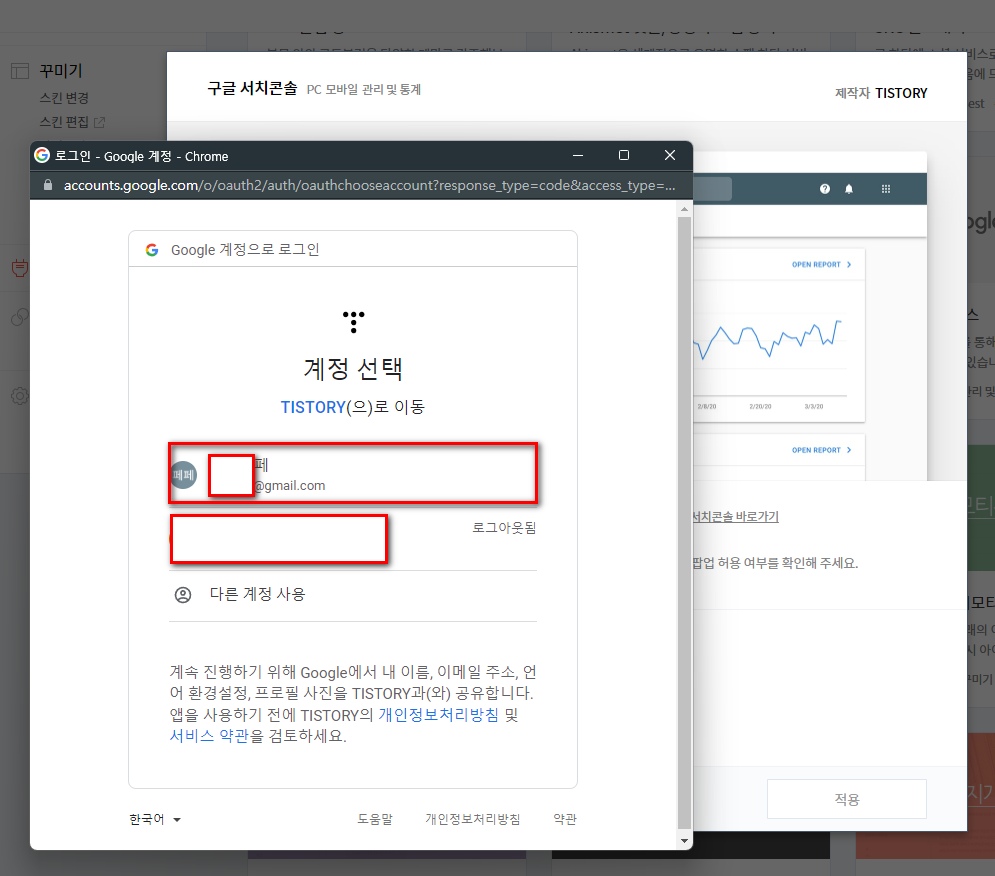Click the notification bell icon in preview image

(849, 189)
